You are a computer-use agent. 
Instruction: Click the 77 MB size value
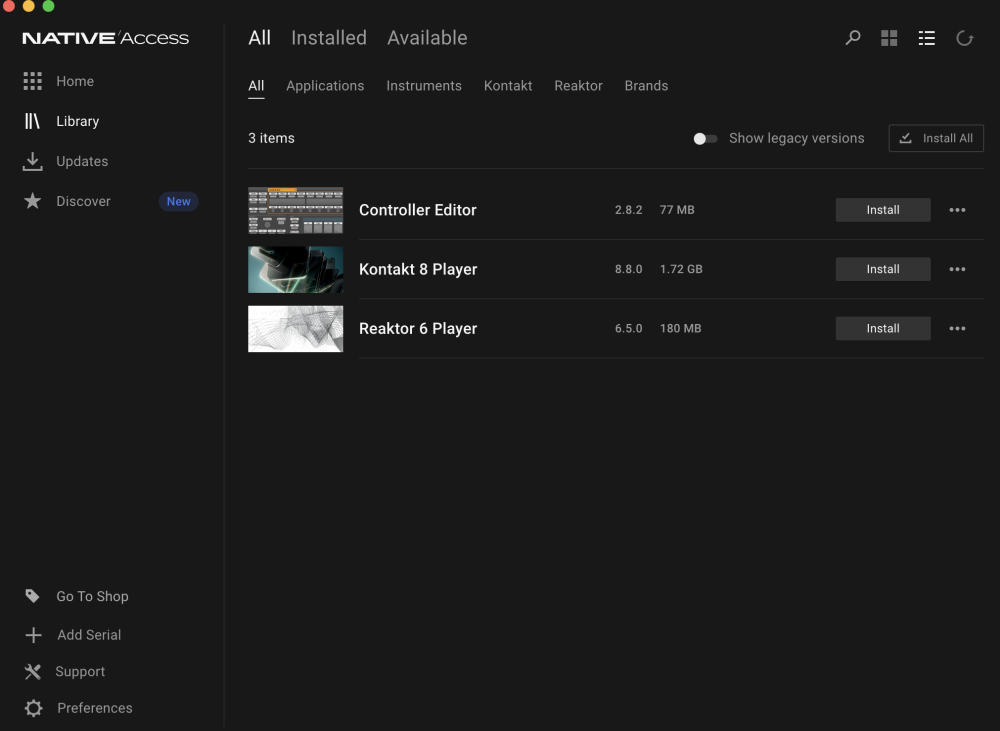677,210
